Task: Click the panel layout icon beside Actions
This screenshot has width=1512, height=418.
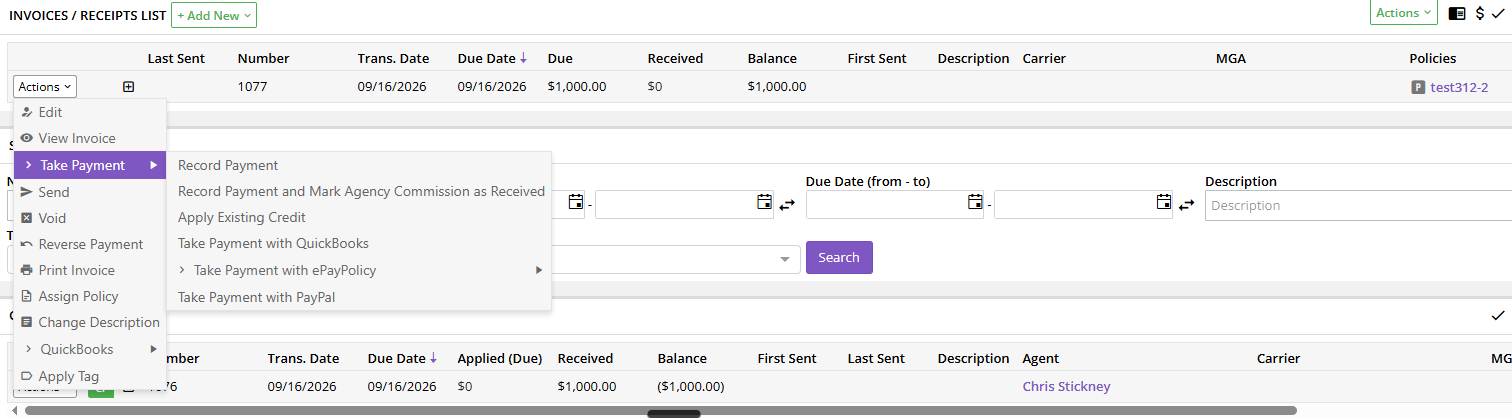Action: pyautogui.click(x=1457, y=14)
